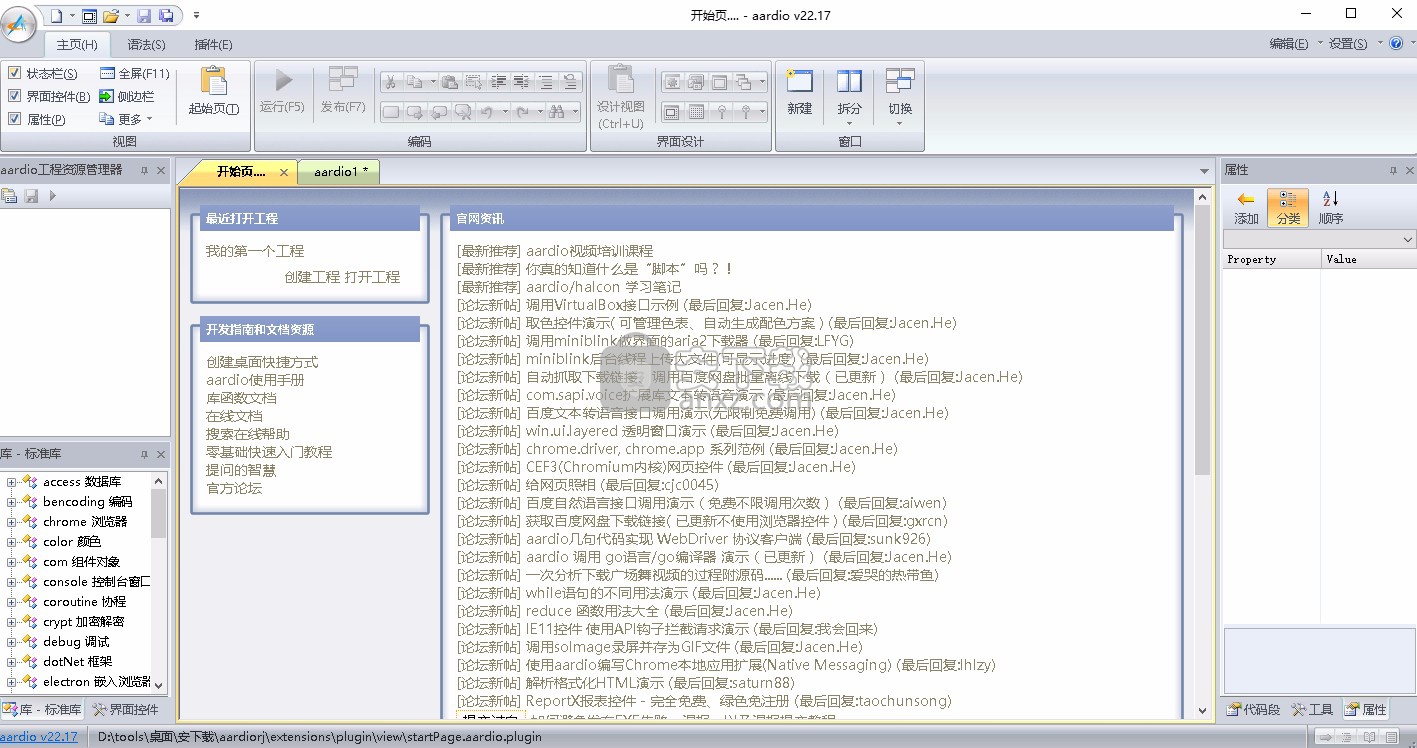Click the scissors cut icon in 编码 group
The width and height of the screenshot is (1417, 748).
tap(391, 82)
